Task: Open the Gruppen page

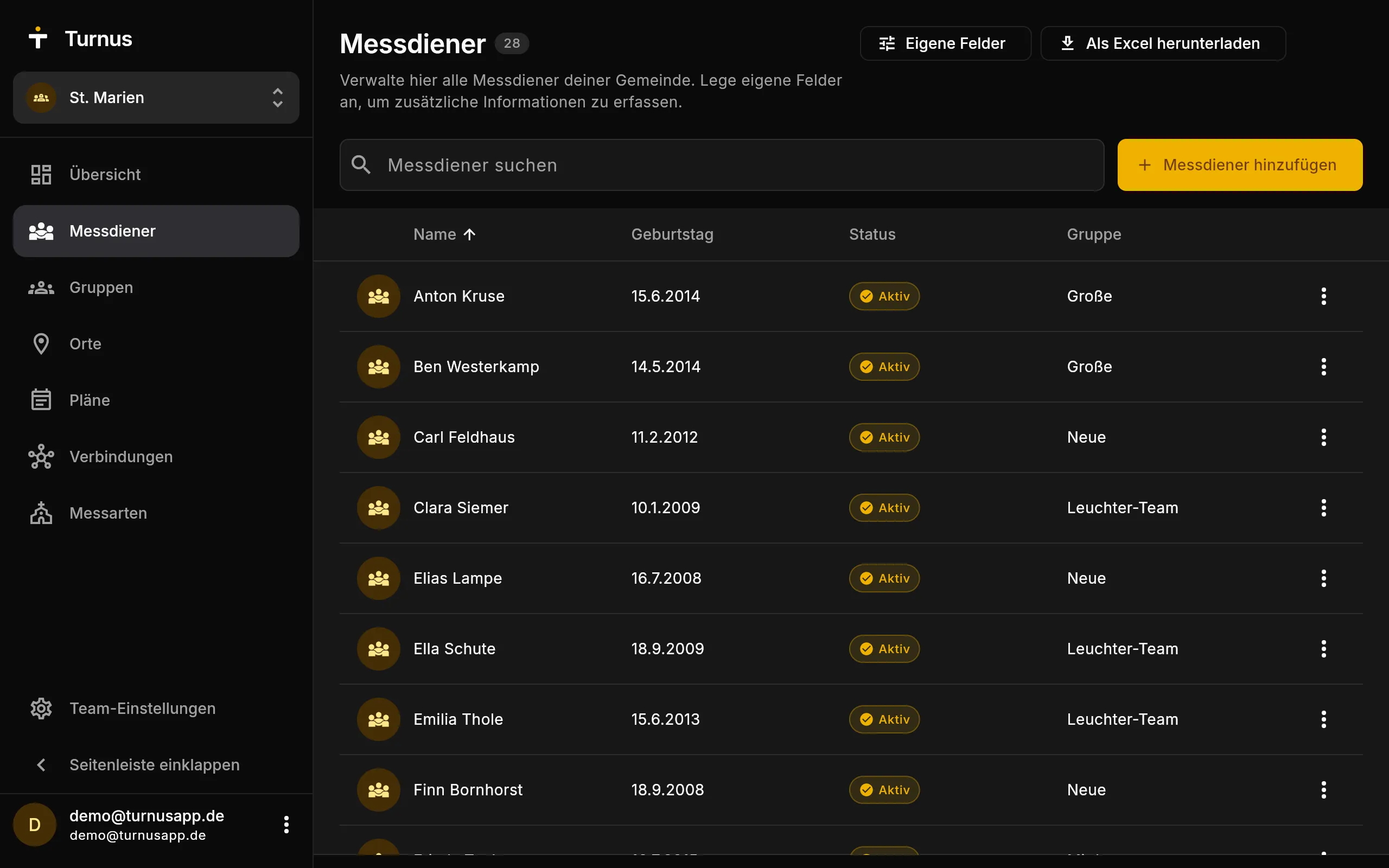Action: tap(156, 287)
